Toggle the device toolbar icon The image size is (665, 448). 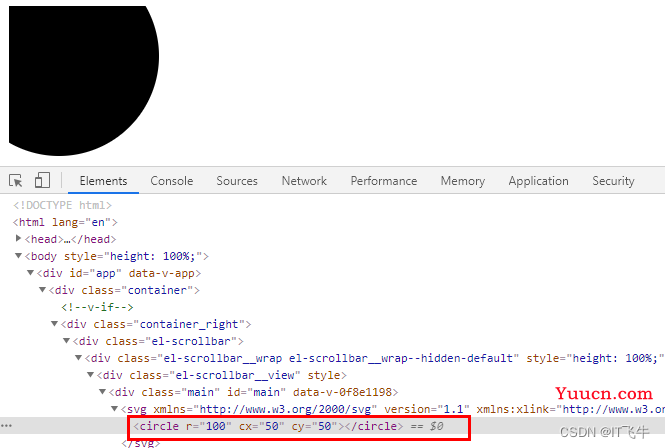[42, 180]
